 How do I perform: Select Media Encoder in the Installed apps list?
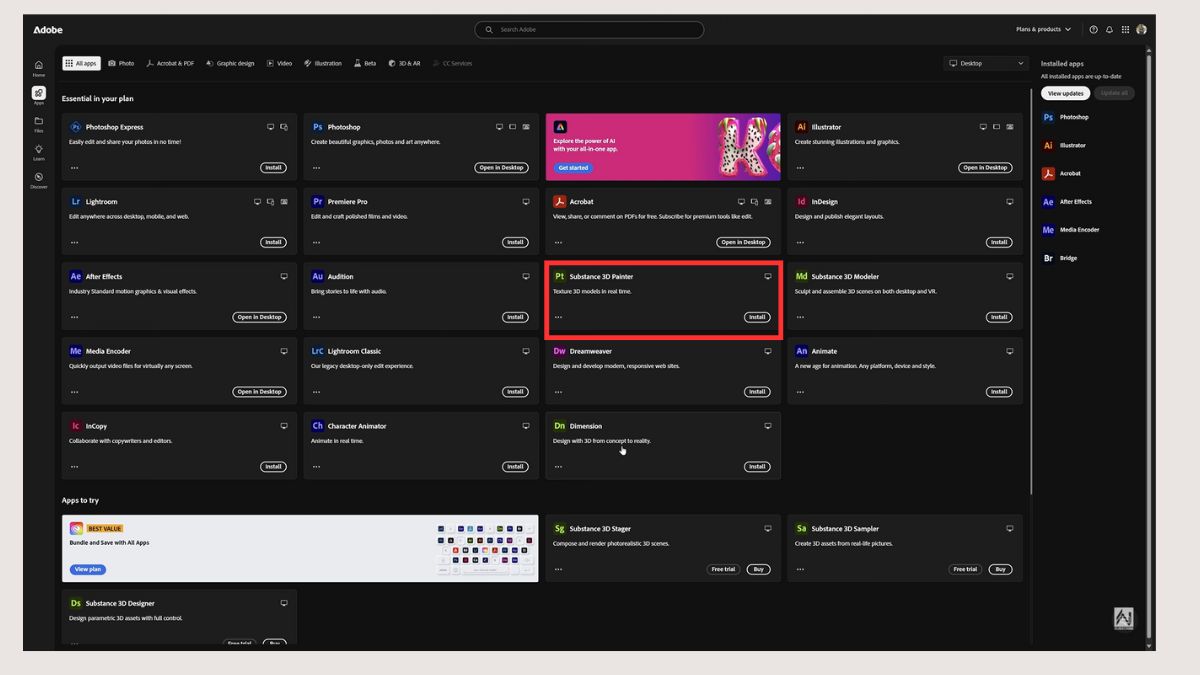pyautogui.click(x=1071, y=230)
